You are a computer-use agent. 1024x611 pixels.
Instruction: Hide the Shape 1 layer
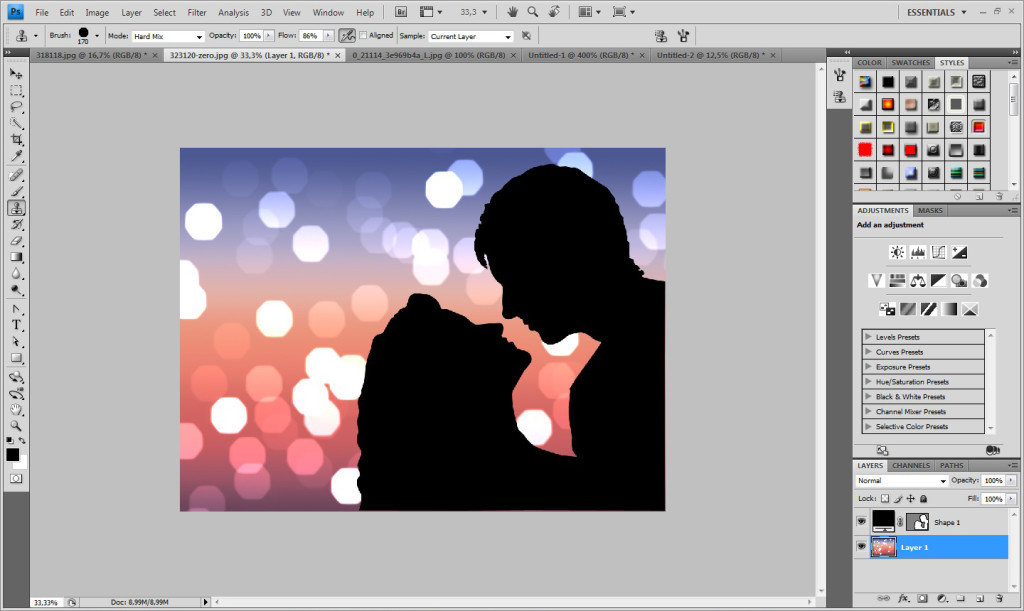(861, 521)
